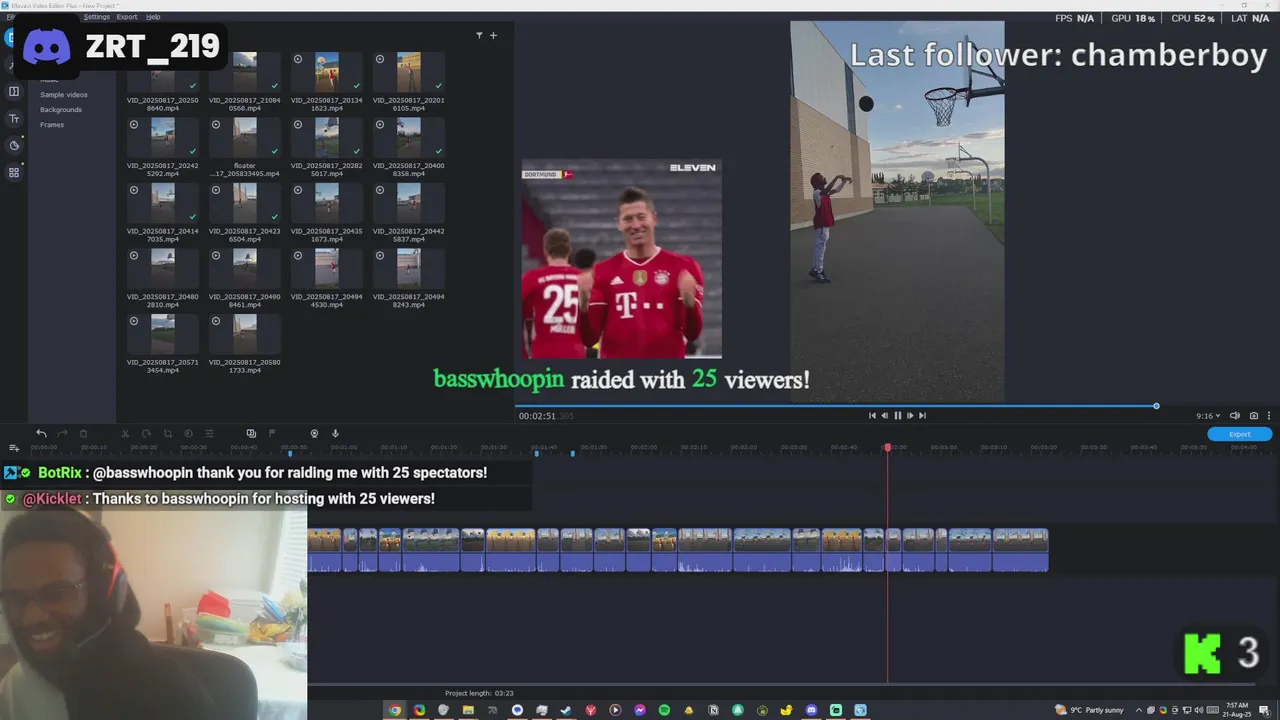The width and height of the screenshot is (1280, 720).
Task: Open Spotify from the taskbar
Action: pos(664,710)
